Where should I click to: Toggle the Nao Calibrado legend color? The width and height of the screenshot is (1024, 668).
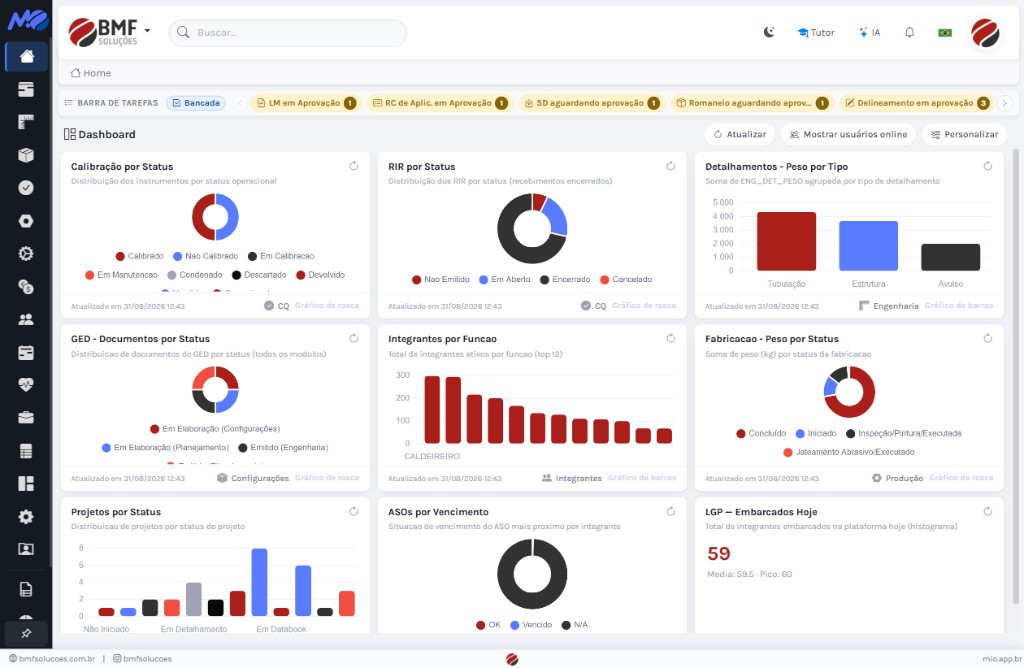pyautogui.click(x=177, y=256)
